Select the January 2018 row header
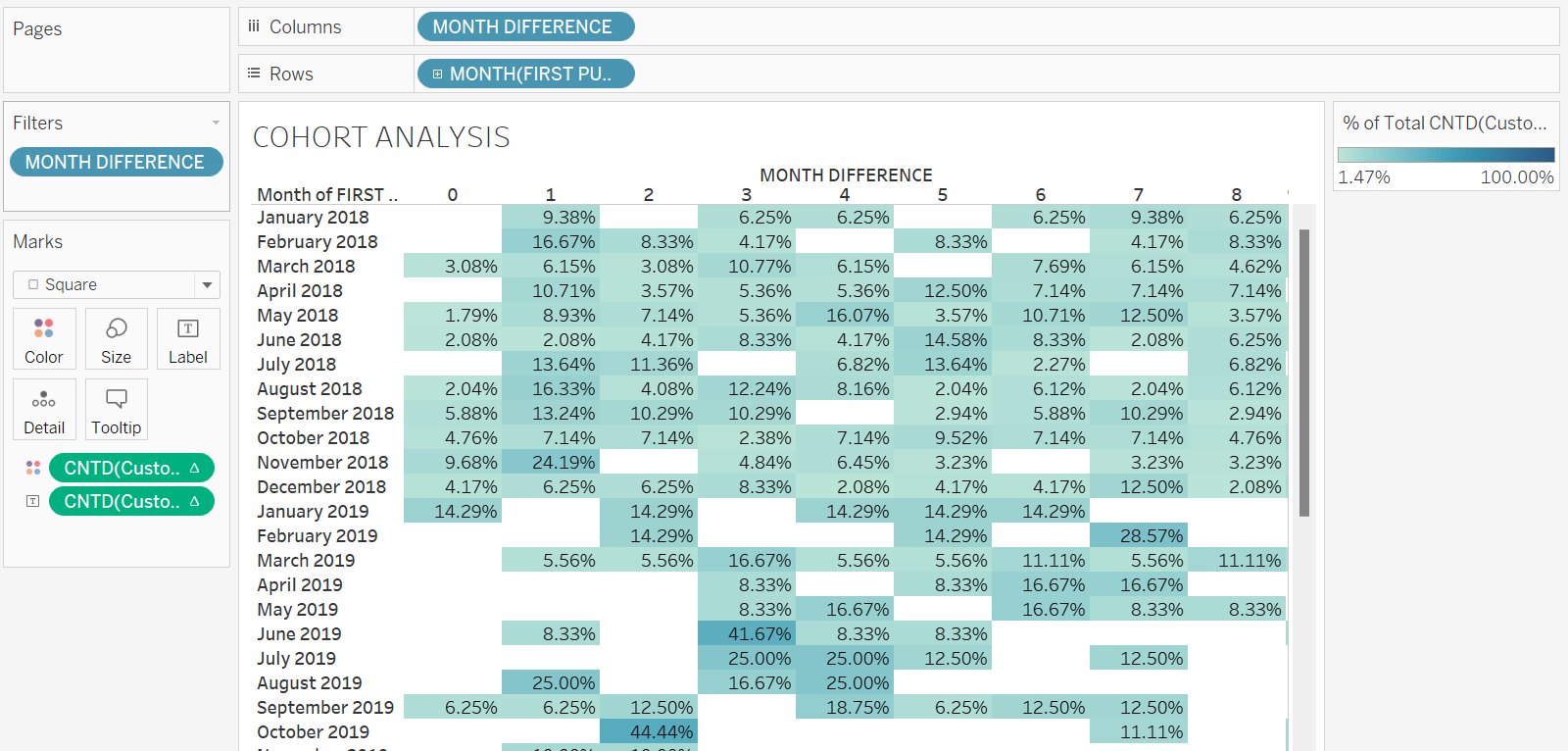The image size is (1568, 751). click(x=314, y=218)
